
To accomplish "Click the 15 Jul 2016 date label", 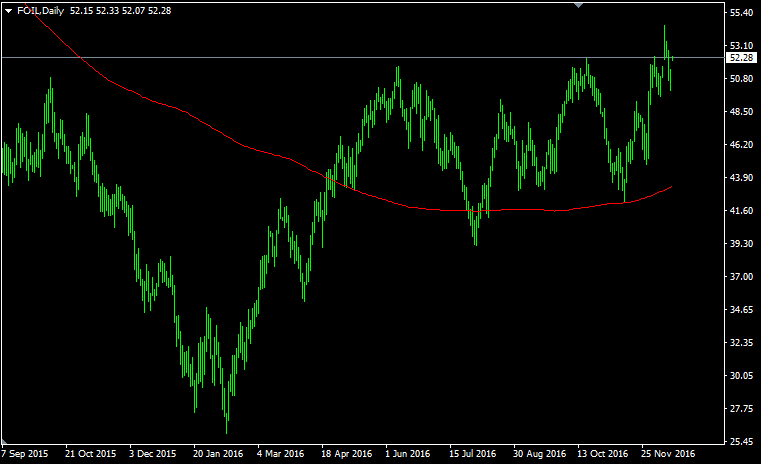I will [473, 454].
